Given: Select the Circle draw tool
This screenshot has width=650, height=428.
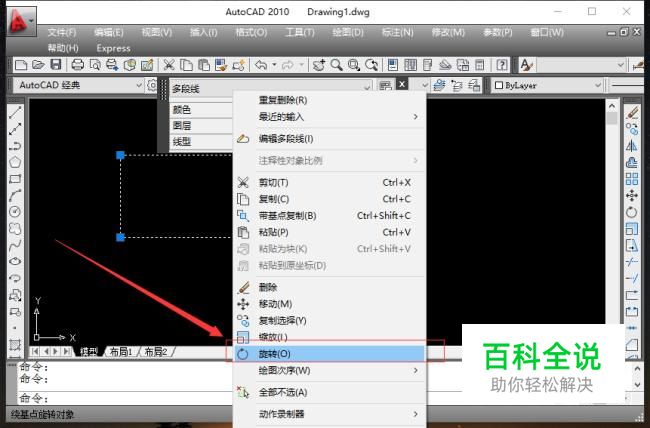Looking at the screenshot, I should [x=15, y=212].
